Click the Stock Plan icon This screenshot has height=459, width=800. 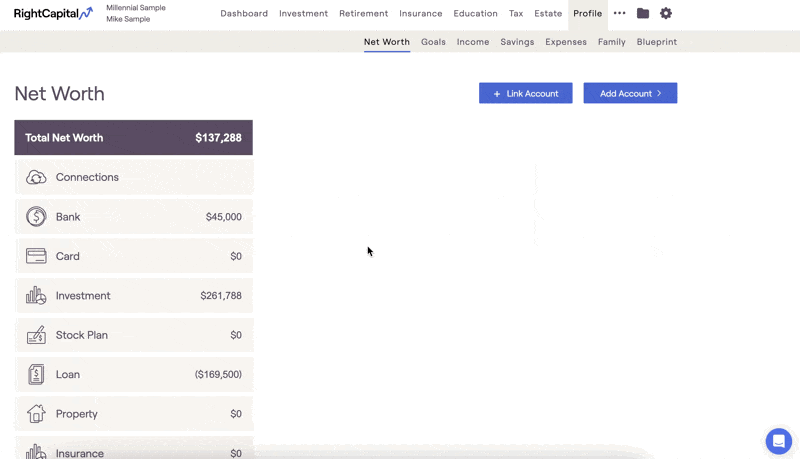[x=36, y=335]
